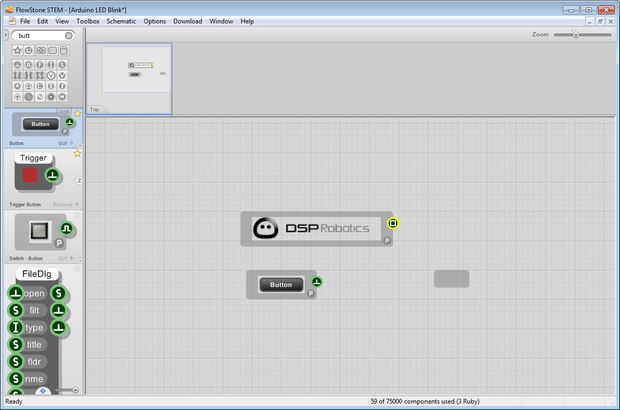Image resolution: width=620 pixels, height=410 pixels.
Task: Click the 'Switch - Button' toolbox label
Action: [26, 258]
